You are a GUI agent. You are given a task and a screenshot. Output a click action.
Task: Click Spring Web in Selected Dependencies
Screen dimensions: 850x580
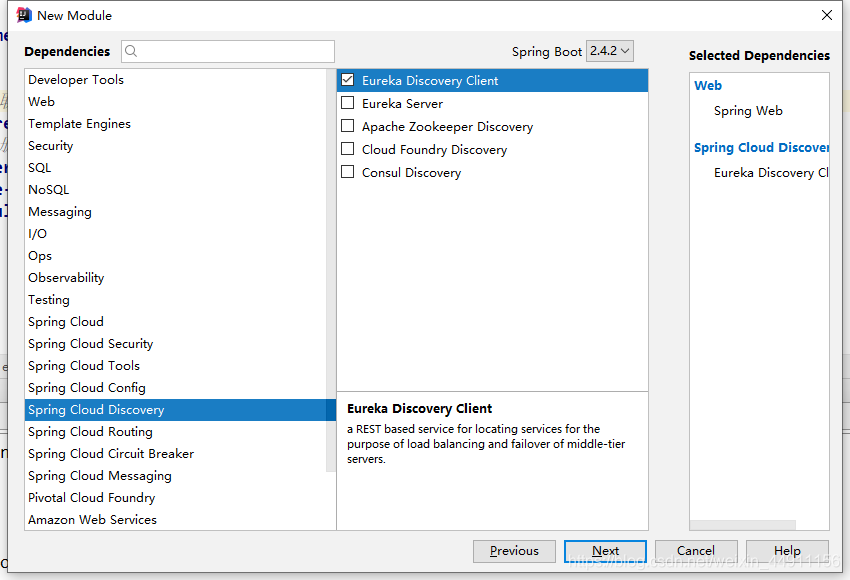(x=748, y=111)
